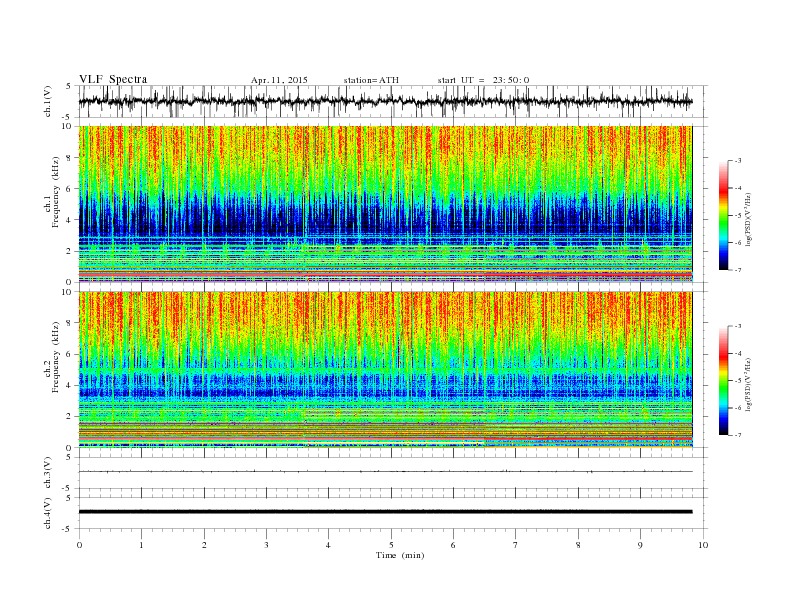
Task: Select the date text "Apr. 11, 2015"
Action: coord(279,80)
